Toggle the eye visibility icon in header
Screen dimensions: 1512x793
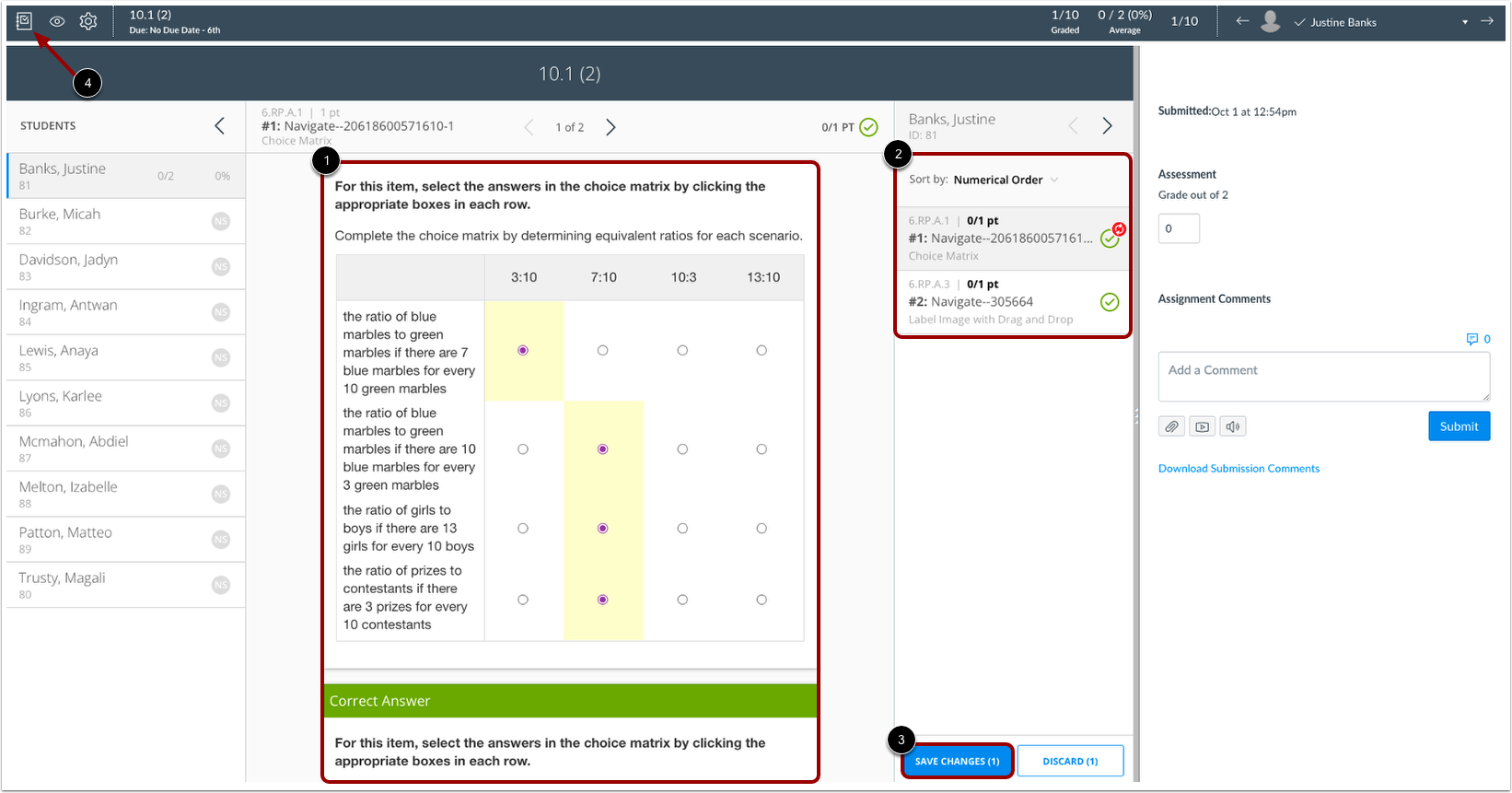pos(57,21)
